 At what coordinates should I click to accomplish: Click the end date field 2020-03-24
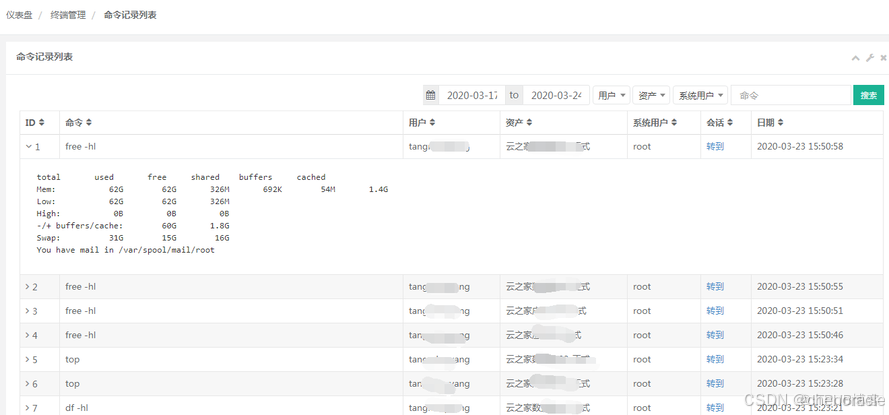pos(556,95)
